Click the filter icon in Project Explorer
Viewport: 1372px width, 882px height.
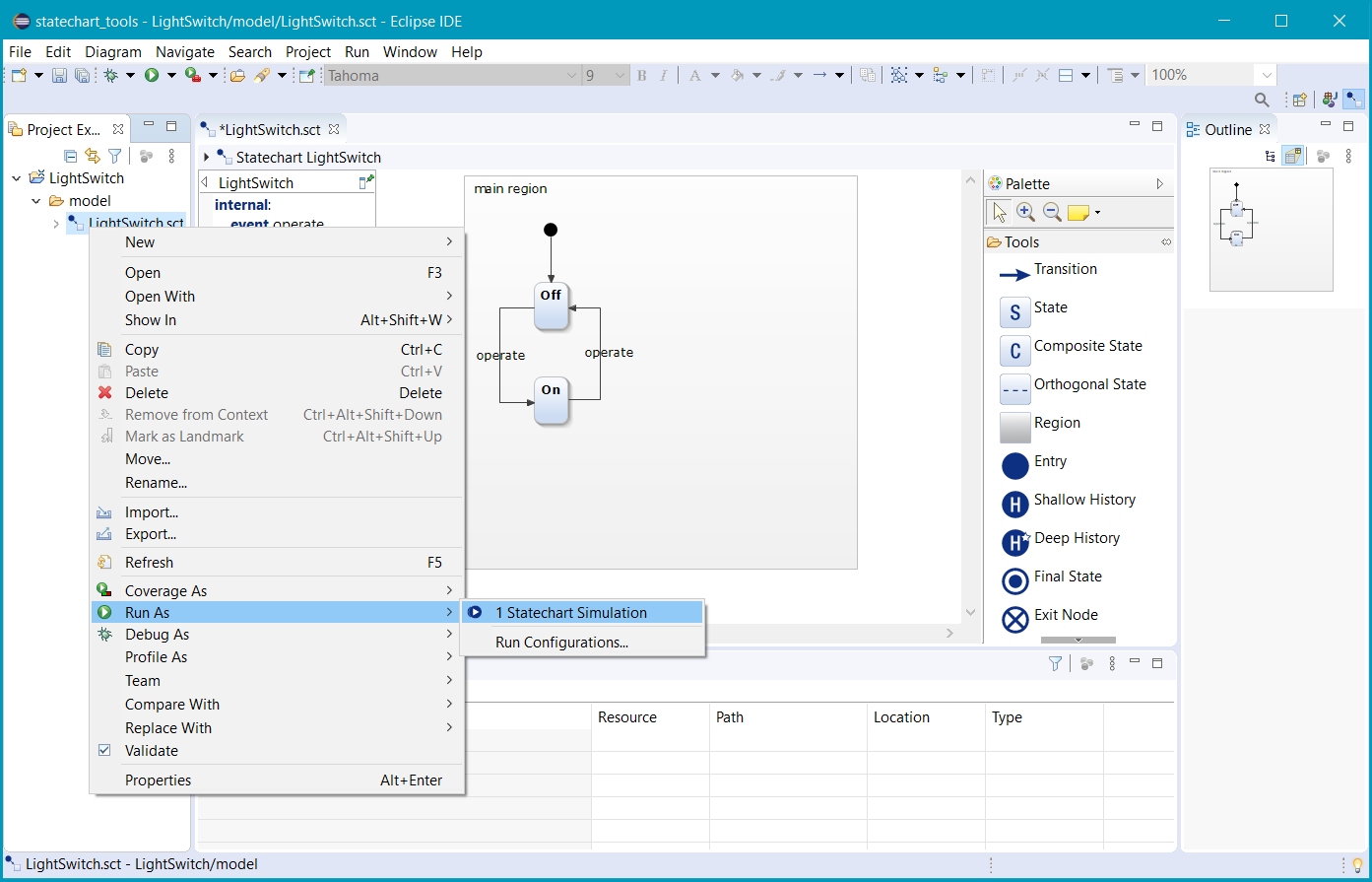coord(115,156)
